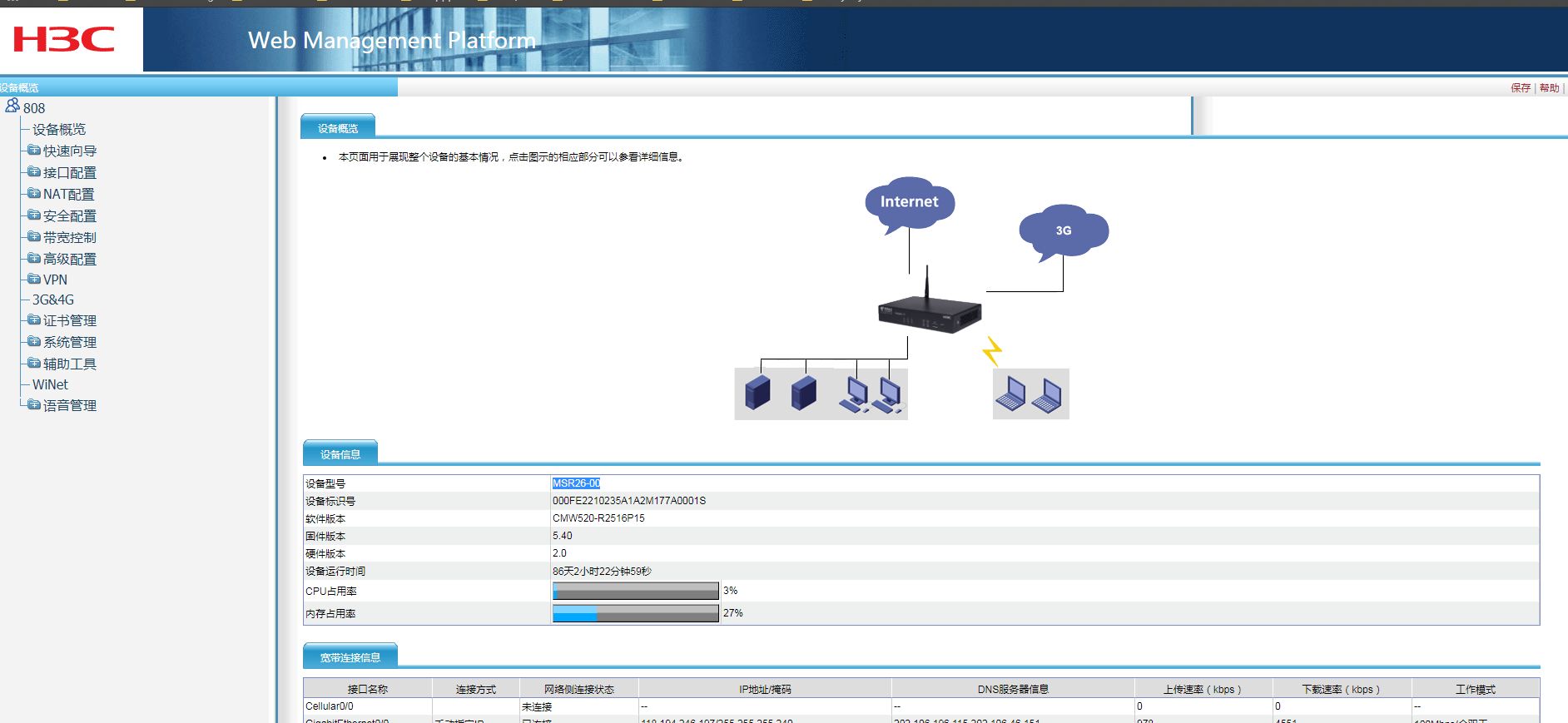The width and height of the screenshot is (1568, 723).
Task: Click the user icon beside 808
Action: pos(12,106)
